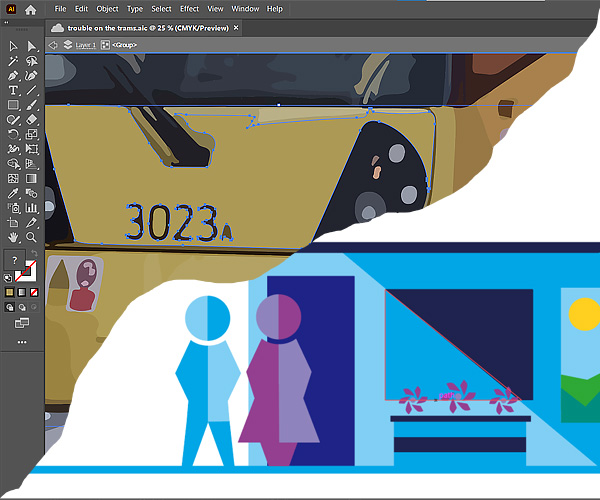Select the Zoom magnifier tool
The width and height of the screenshot is (600, 500).
coord(32,237)
